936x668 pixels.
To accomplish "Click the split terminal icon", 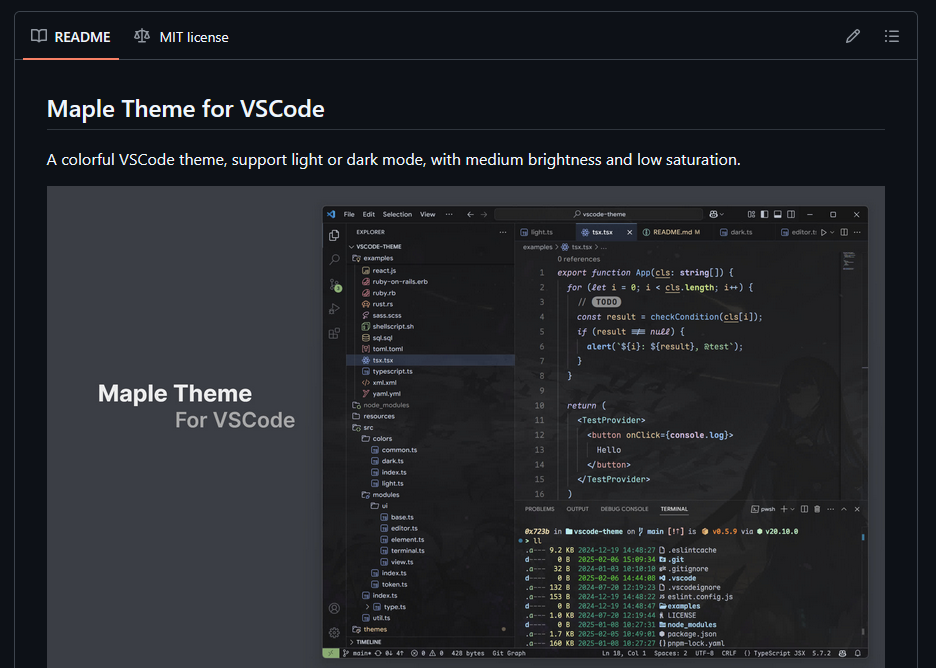I will point(804,509).
